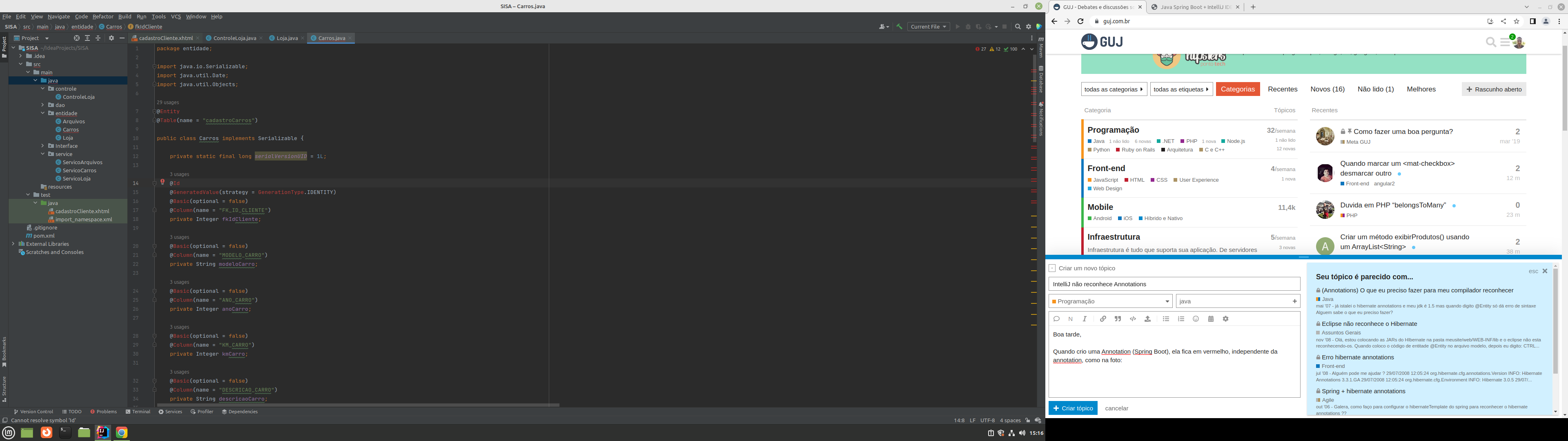
Task: Click the editor horizontal scrollbar in IntelliJ
Action: (358, 404)
